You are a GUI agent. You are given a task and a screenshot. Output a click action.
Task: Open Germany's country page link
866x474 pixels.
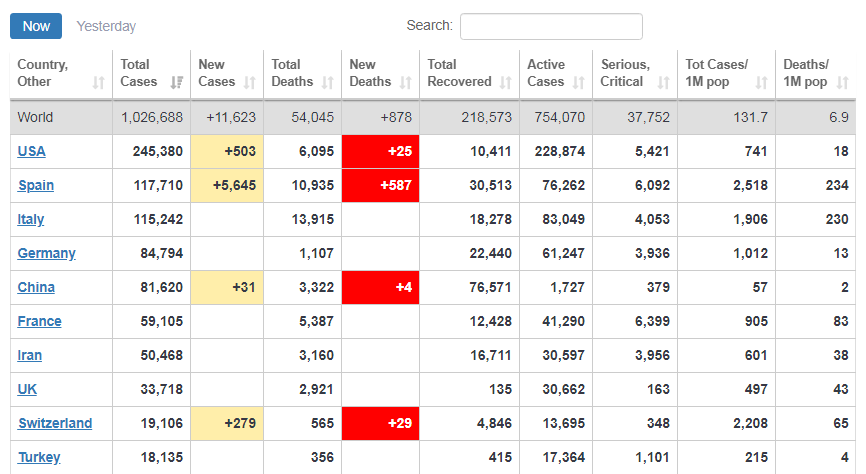coord(46,253)
